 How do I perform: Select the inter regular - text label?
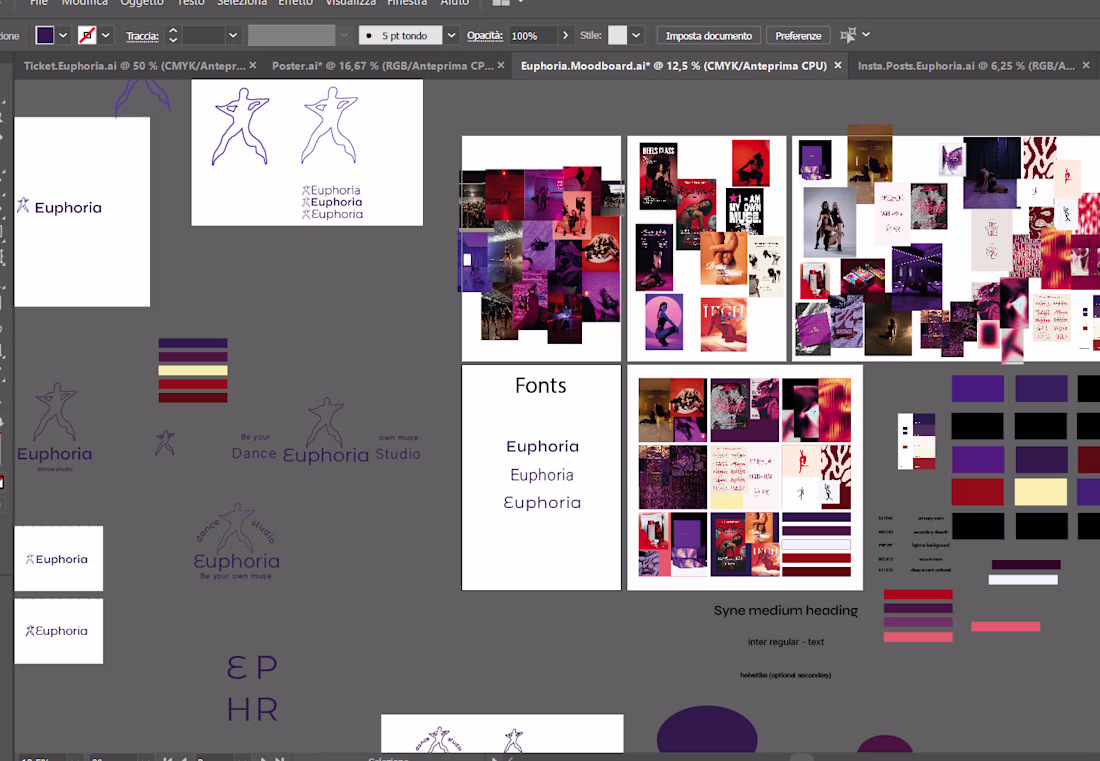coord(786,642)
